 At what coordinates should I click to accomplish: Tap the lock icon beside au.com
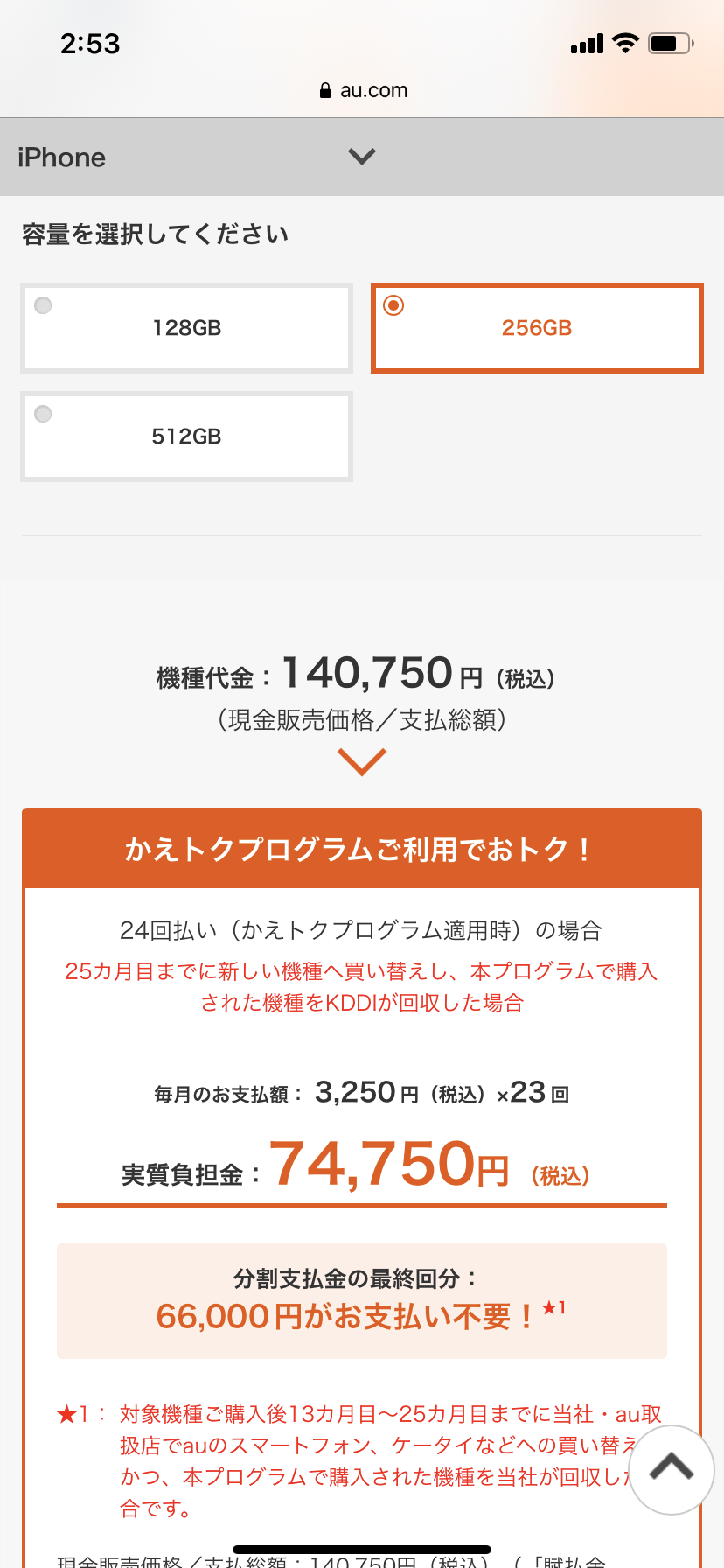click(325, 90)
